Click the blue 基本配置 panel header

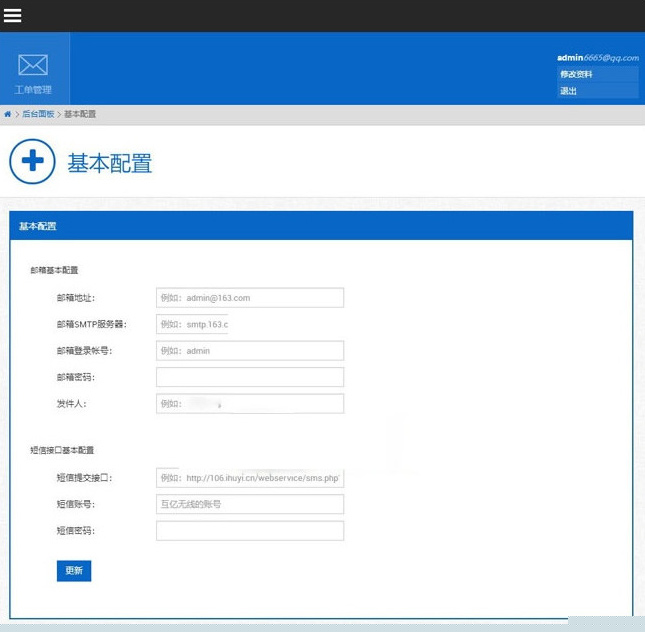(321, 226)
